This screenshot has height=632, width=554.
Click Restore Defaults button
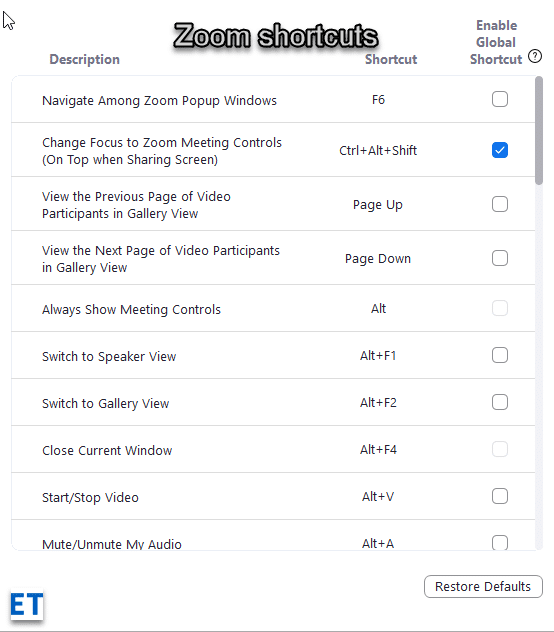point(483,586)
